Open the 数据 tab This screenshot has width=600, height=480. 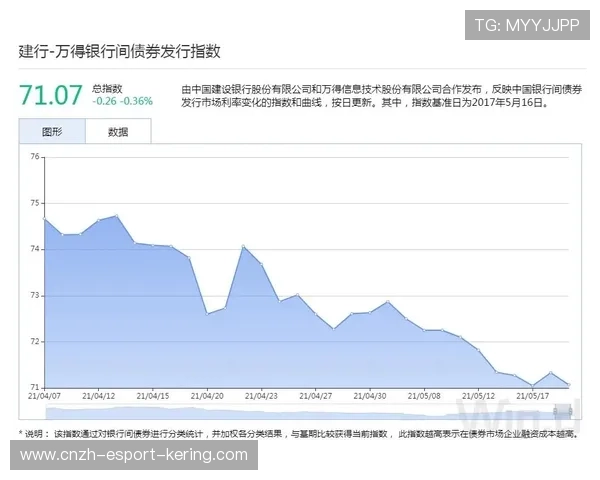coord(118,132)
